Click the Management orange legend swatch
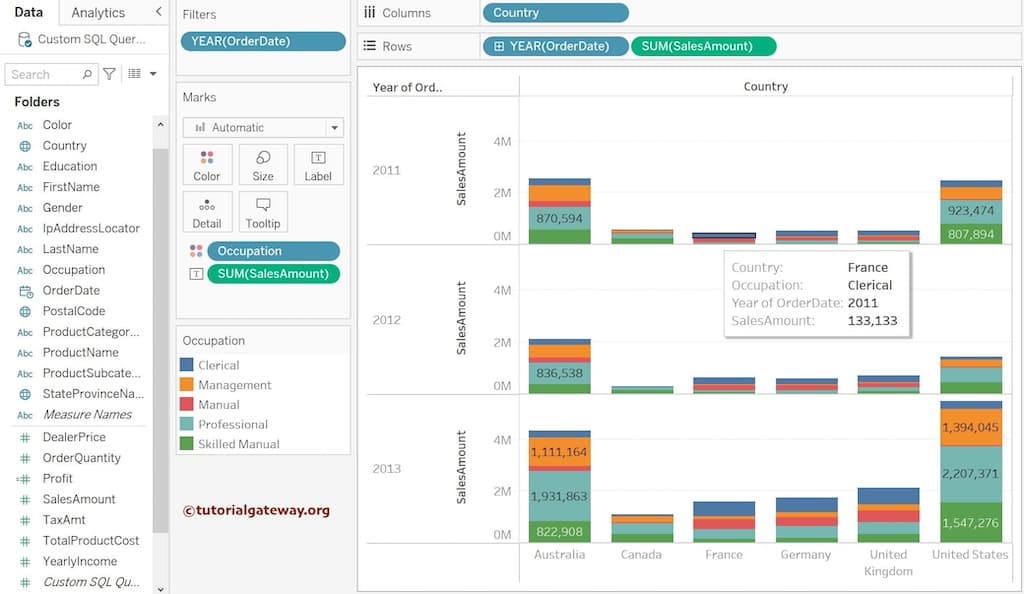The width and height of the screenshot is (1024, 594). click(x=187, y=384)
